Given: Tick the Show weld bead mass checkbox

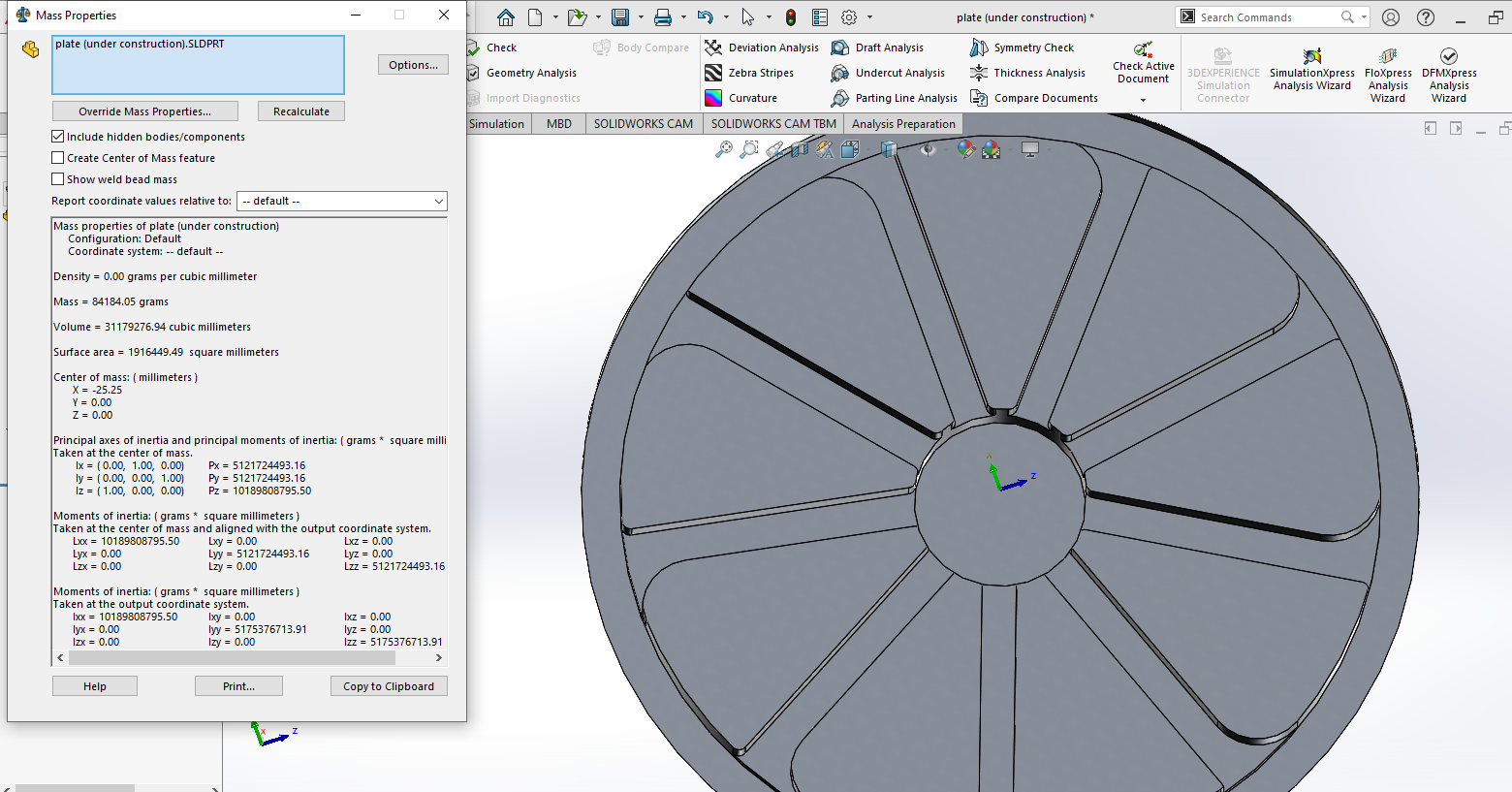Looking at the screenshot, I should (58, 179).
